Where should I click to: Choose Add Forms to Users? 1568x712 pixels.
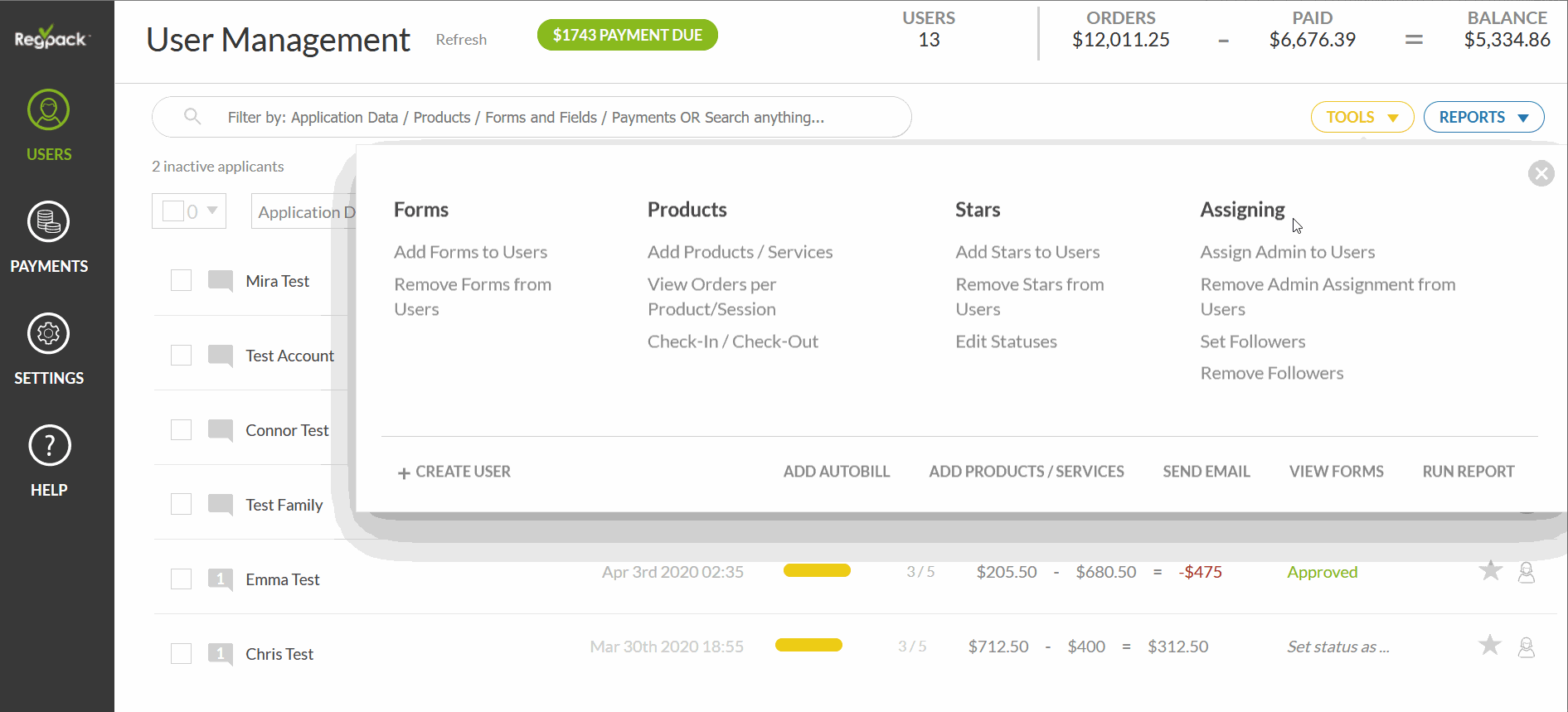click(x=470, y=252)
